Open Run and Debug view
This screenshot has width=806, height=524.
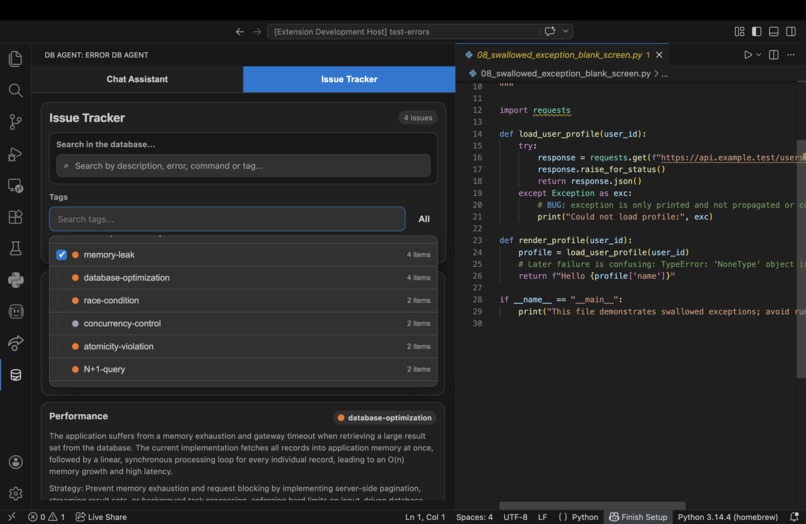(x=15, y=154)
